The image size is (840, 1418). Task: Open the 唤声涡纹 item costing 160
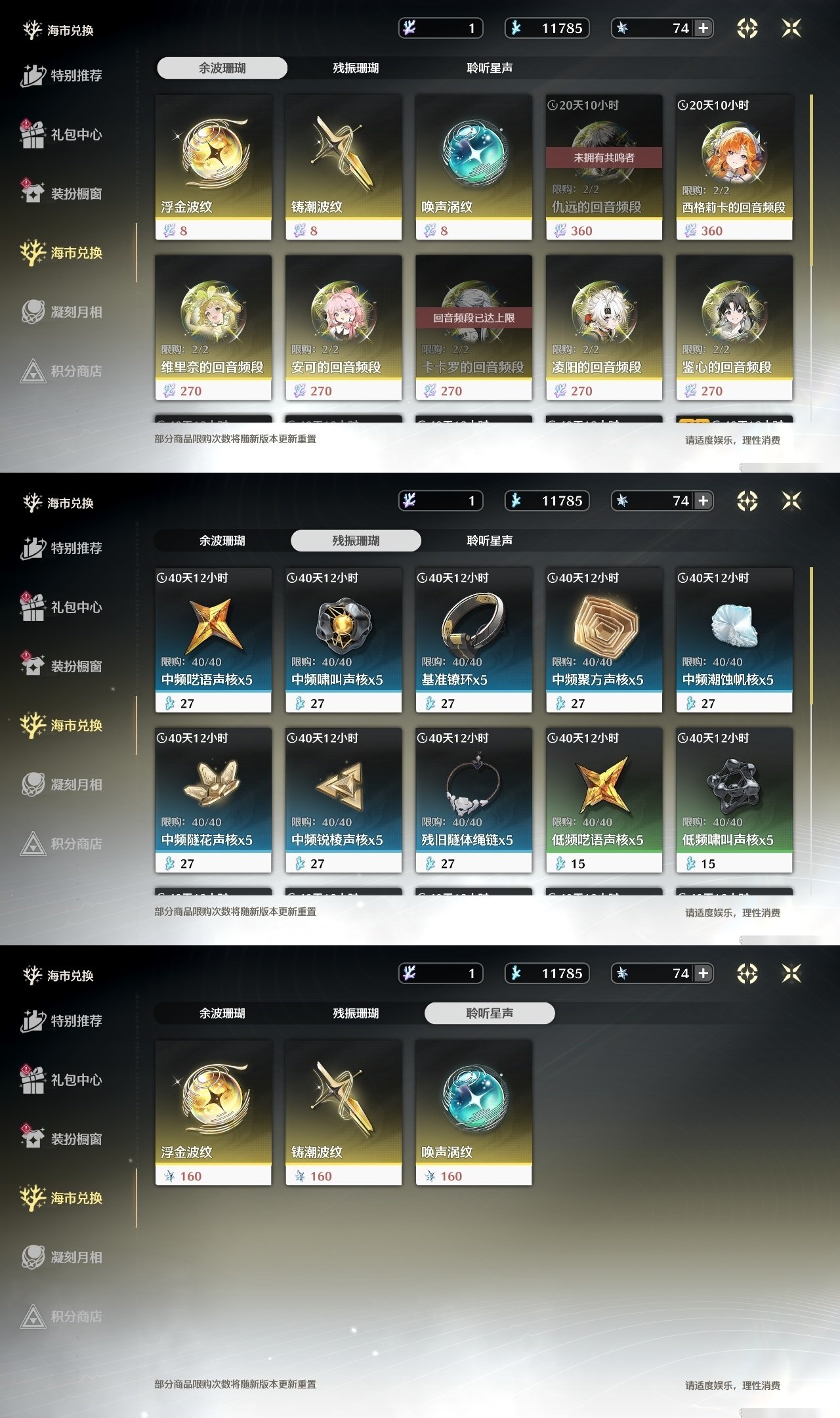click(474, 1113)
